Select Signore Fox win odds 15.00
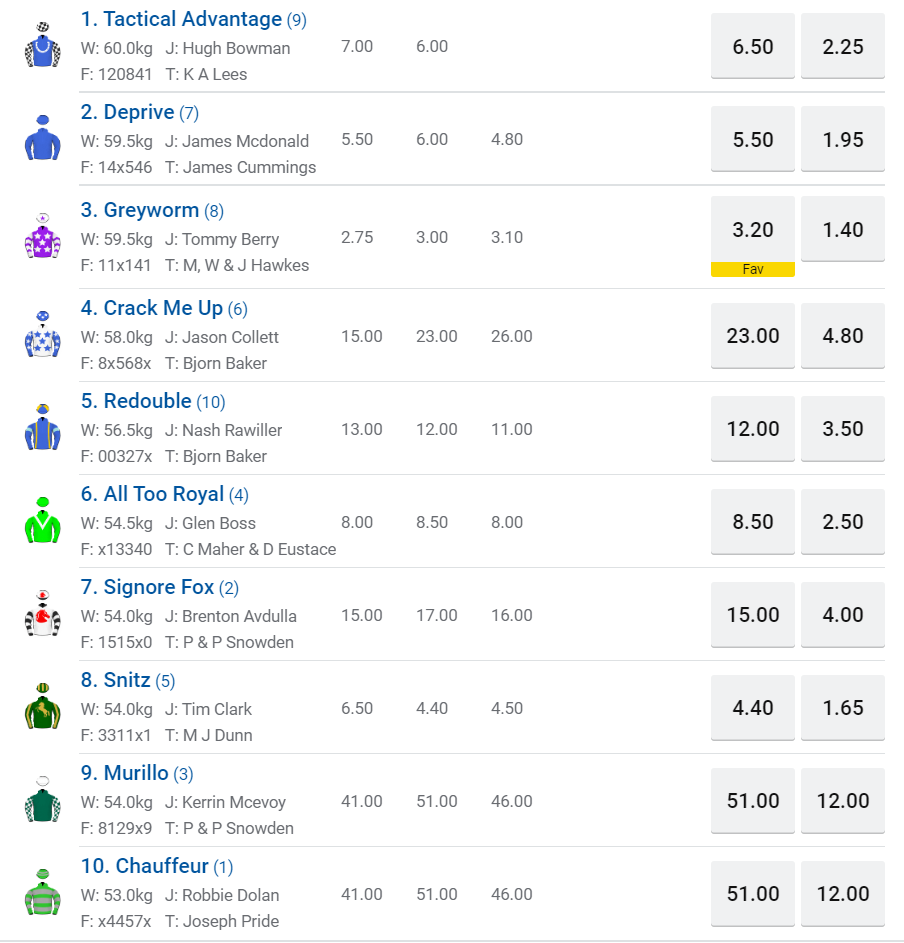The height and width of the screenshot is (943, 904). 752,615
